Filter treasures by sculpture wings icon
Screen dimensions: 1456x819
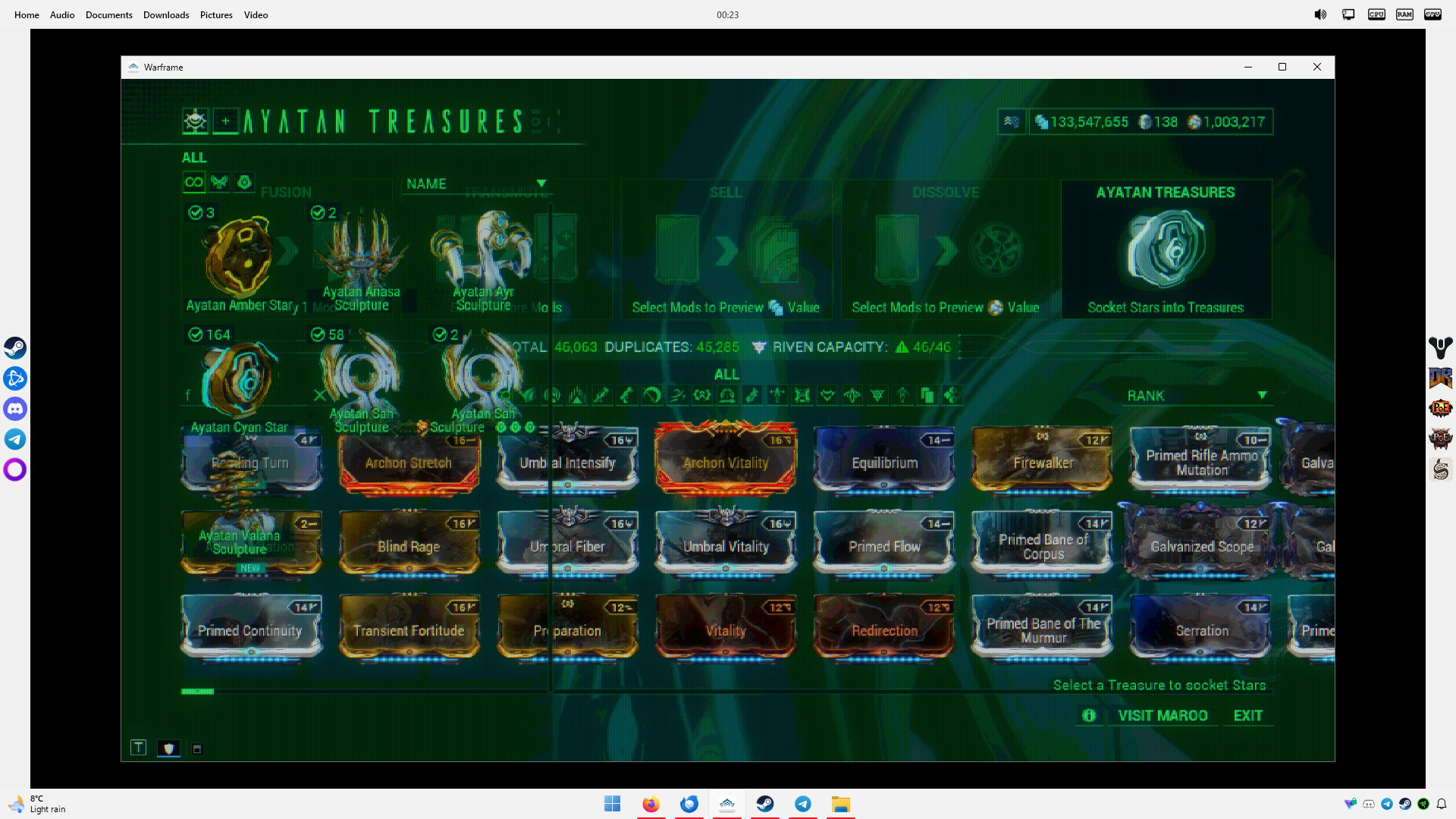219,182
